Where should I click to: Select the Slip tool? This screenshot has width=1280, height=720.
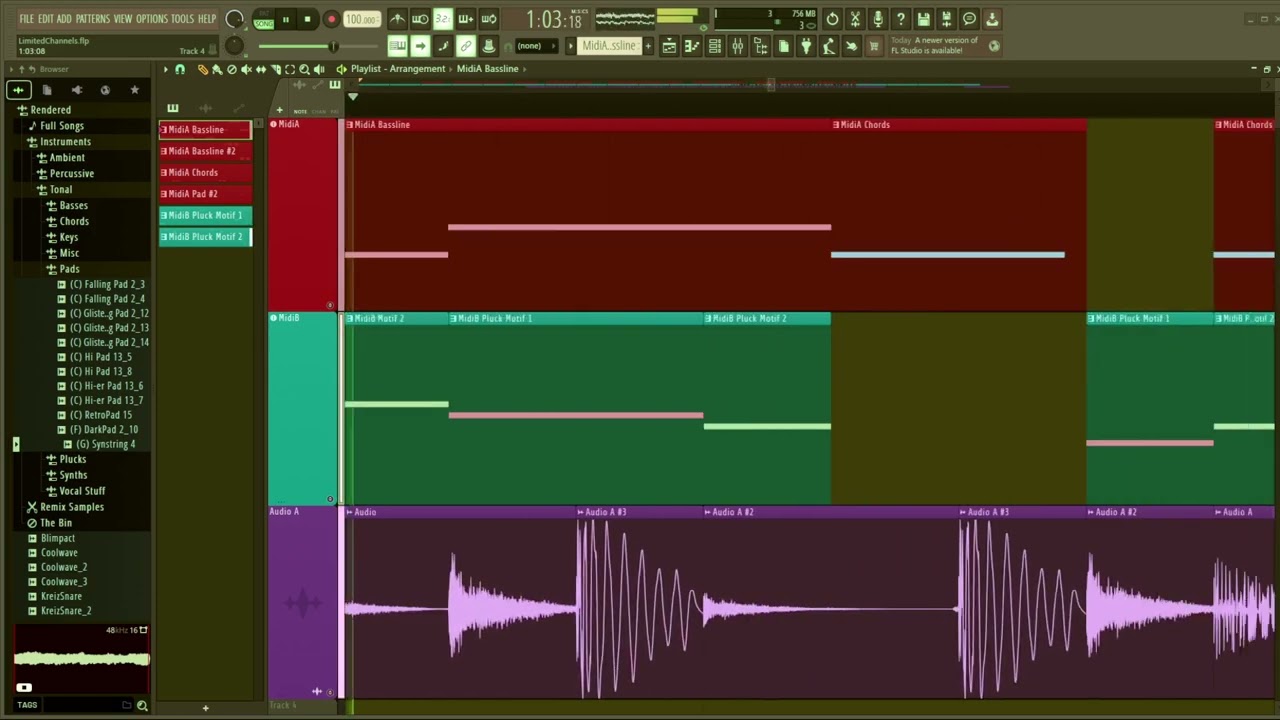pos(261,69)
